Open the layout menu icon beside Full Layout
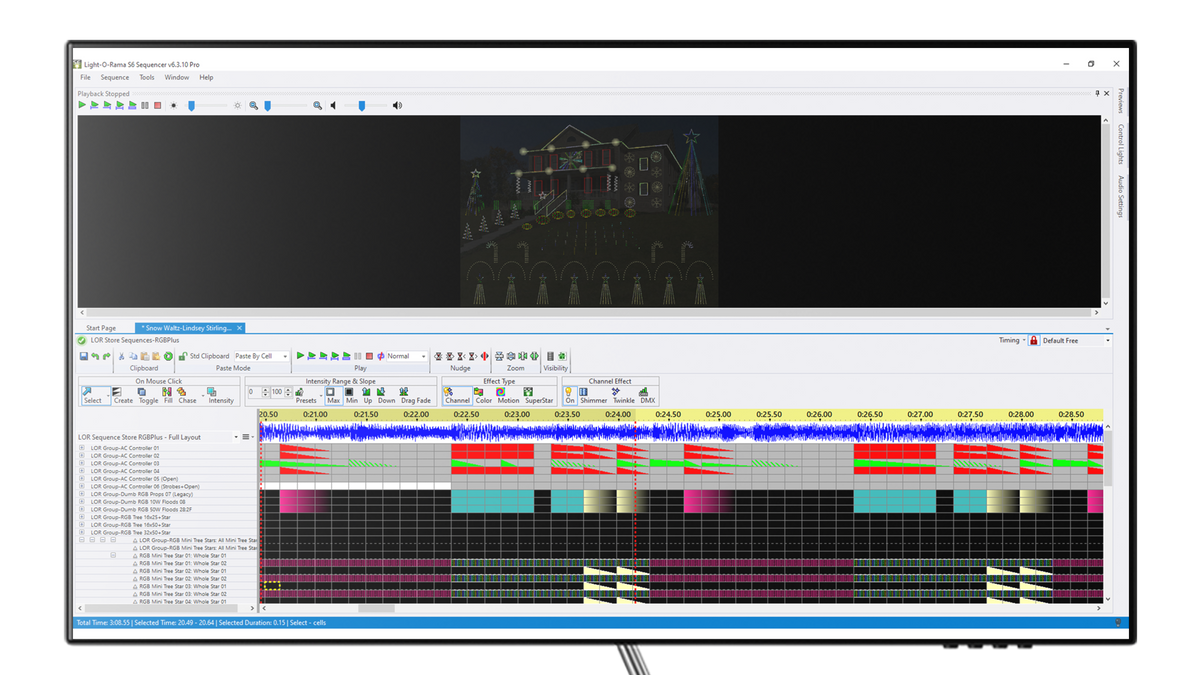The height and width of the screenshot is (675, 1200). tap(245, 437)
